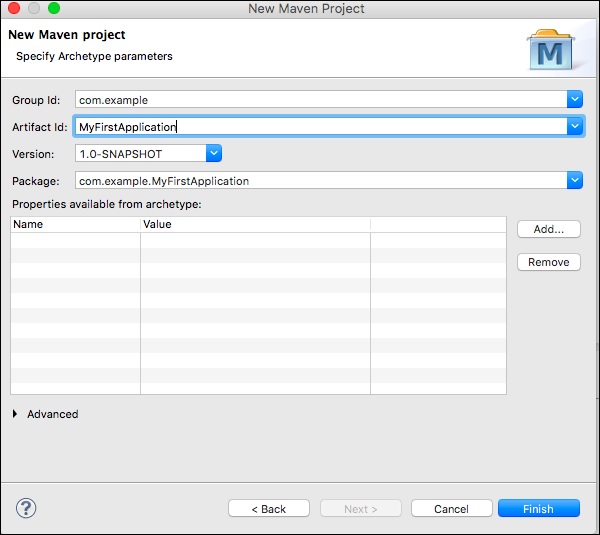The image size is (600, 535).
Task: Close the New Maven Project window
Action: tap(14, 9)
